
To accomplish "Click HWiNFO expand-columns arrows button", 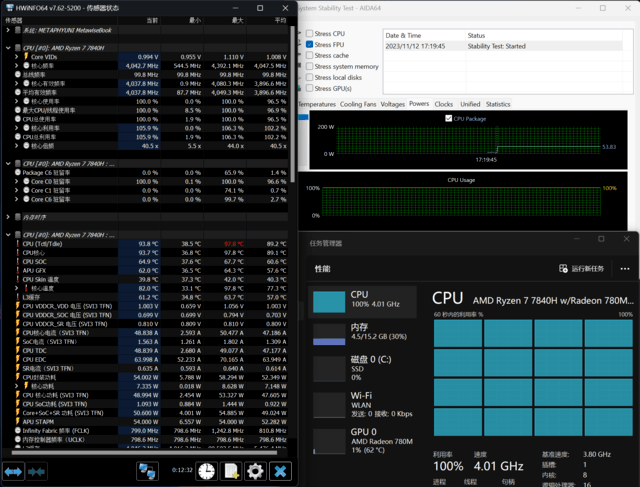I will 13,472.
